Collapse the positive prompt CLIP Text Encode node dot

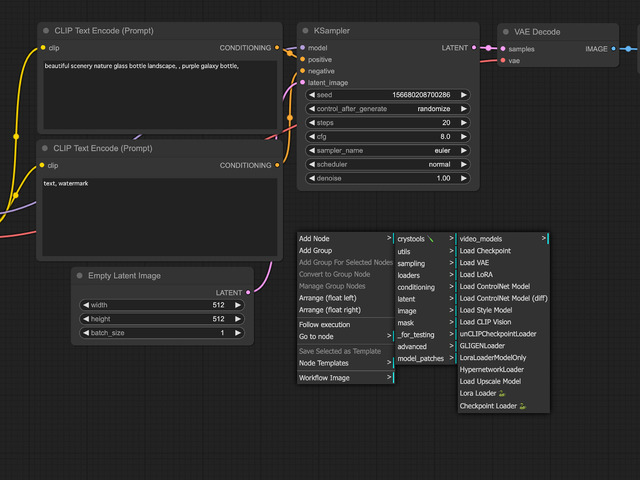[x=46, y=31]
